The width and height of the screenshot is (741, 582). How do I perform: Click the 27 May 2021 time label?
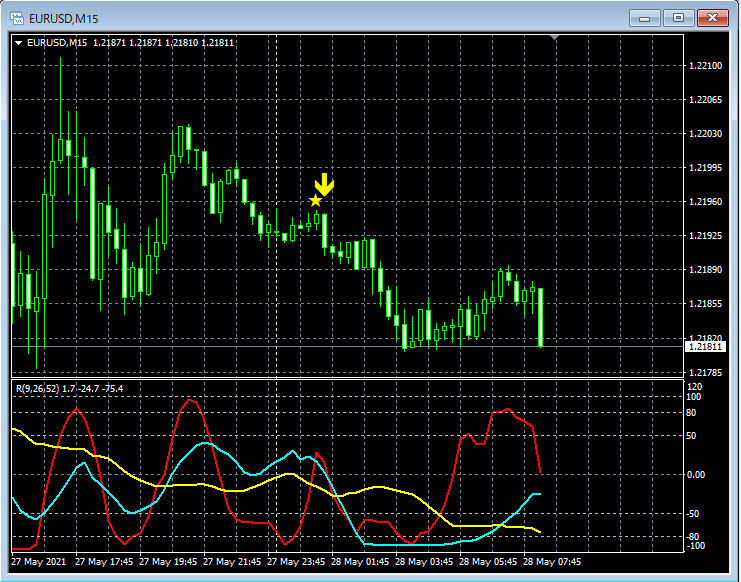coord(39,562)
